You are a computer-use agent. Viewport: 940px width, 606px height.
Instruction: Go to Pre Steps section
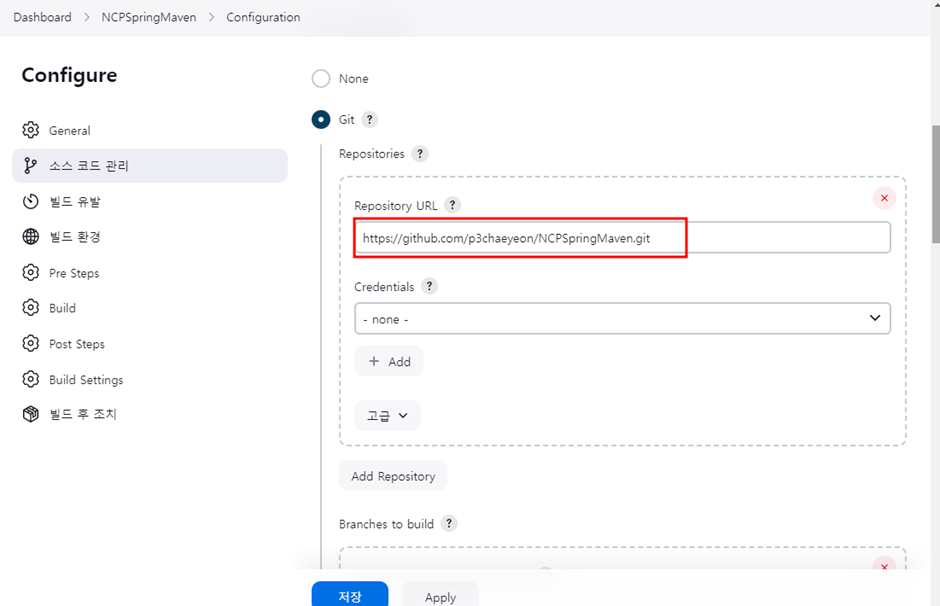click(x=150, y=273)
